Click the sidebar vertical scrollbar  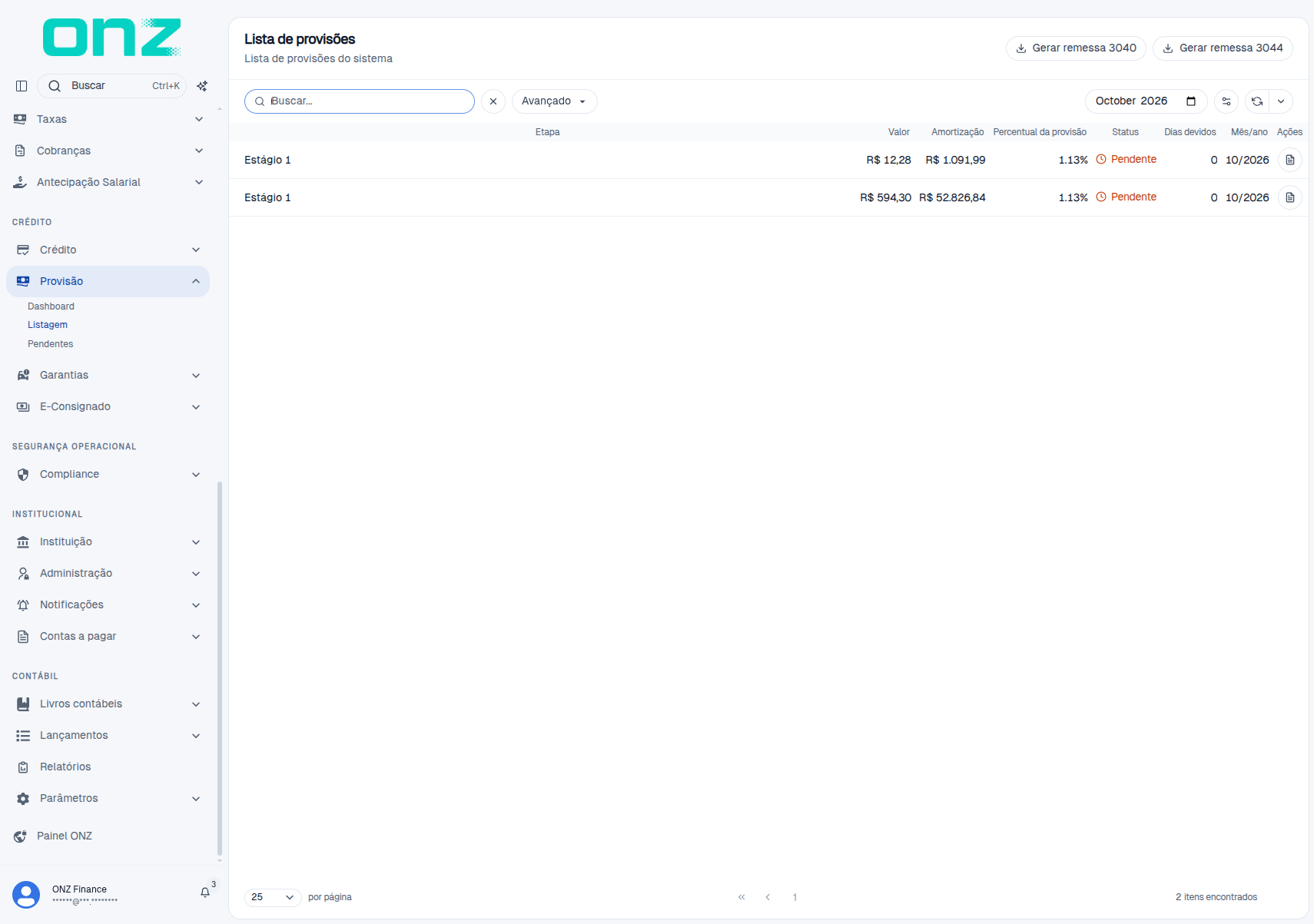point(220,668)
